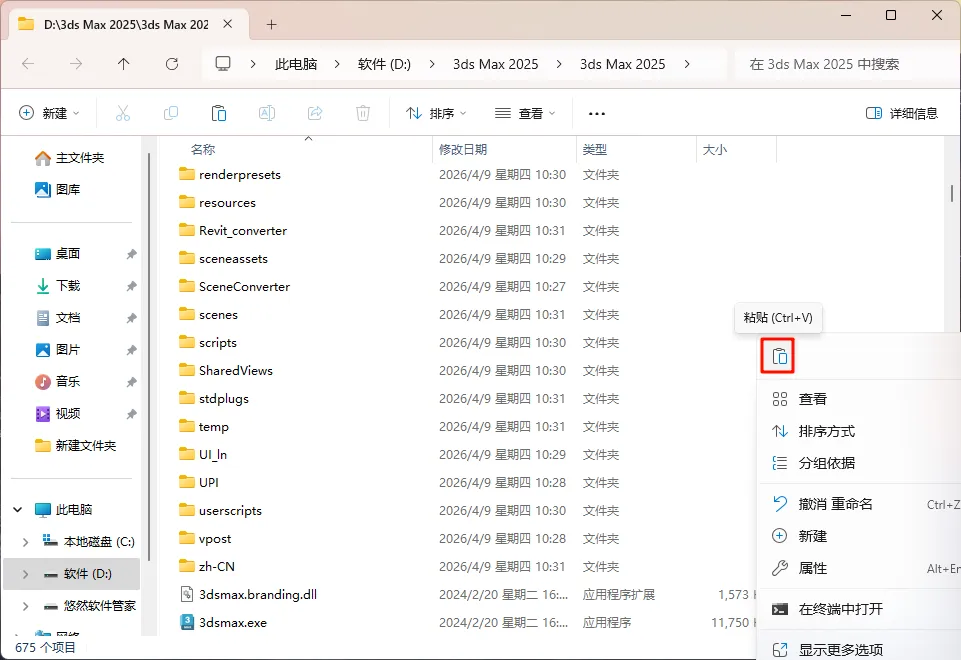The width and height of the screenshot is (961, 660).
Task: Collapse the 此电脑 tree node
Action: (x=18, y=509)
